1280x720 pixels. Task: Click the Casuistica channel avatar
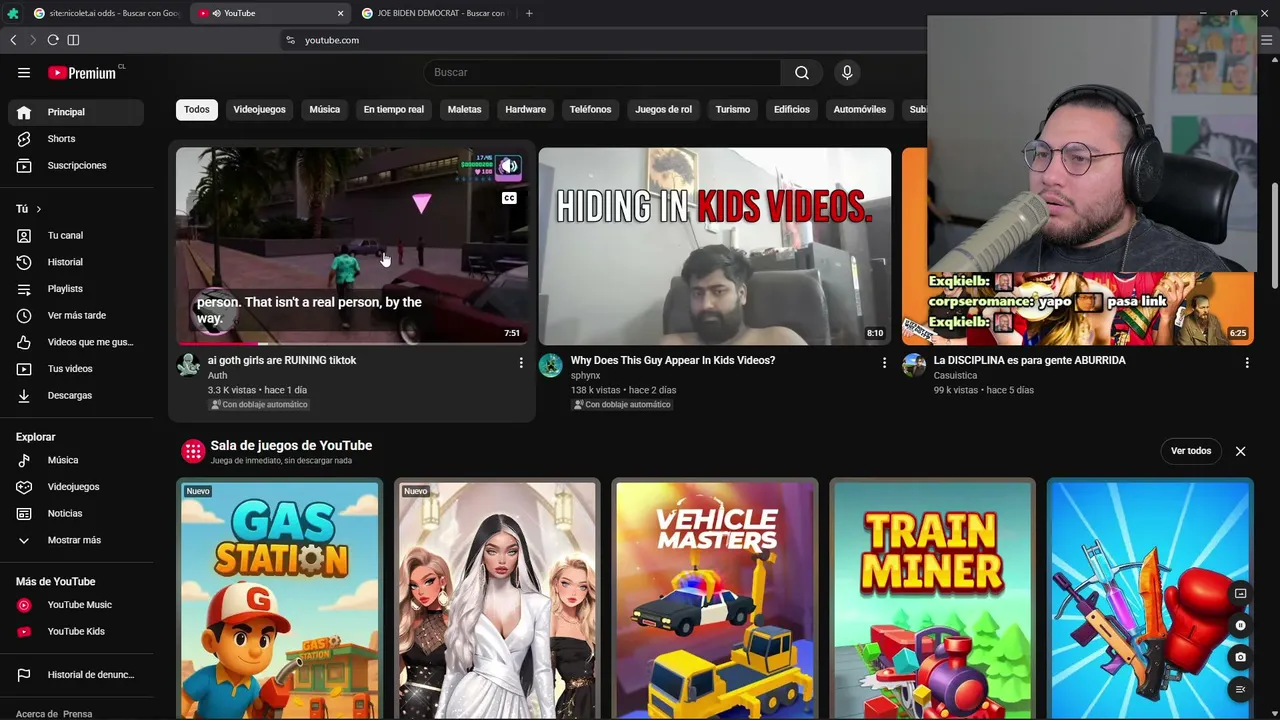[914, 365]
